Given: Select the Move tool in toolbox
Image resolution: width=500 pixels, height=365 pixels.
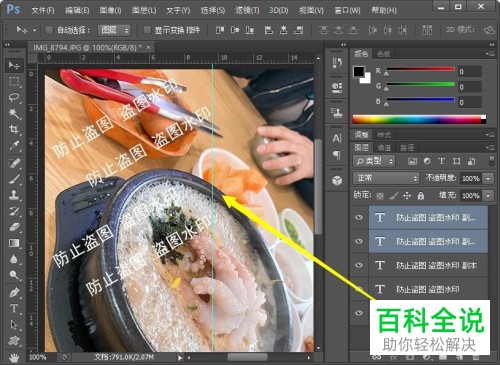Looking at the screenshot, I should pos(14,65).
